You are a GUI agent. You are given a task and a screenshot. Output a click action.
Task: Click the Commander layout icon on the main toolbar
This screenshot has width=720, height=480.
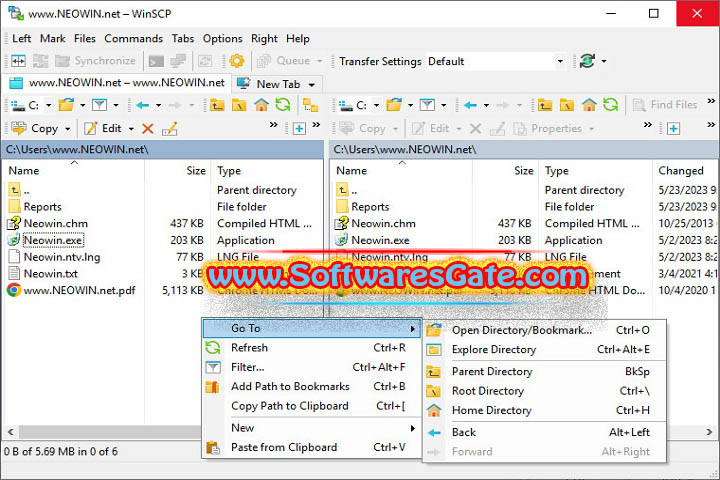(x=18, y=61)
